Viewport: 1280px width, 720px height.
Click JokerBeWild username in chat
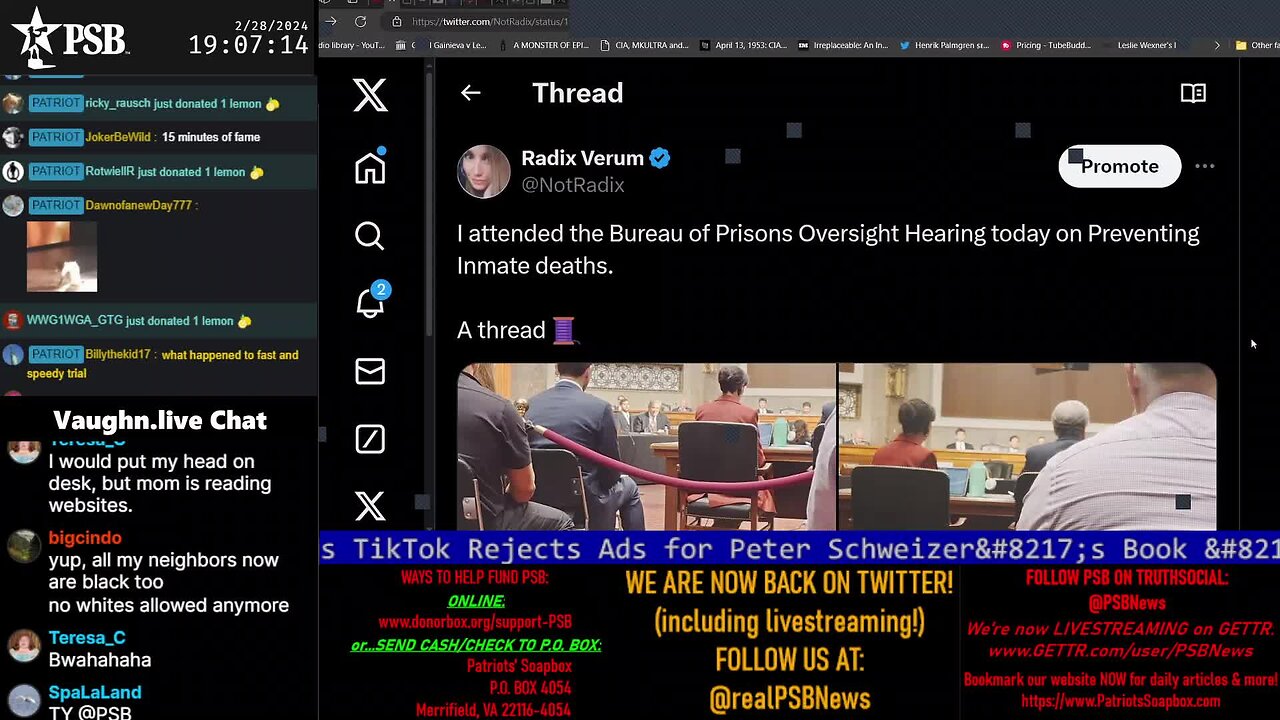coord(118,137)
